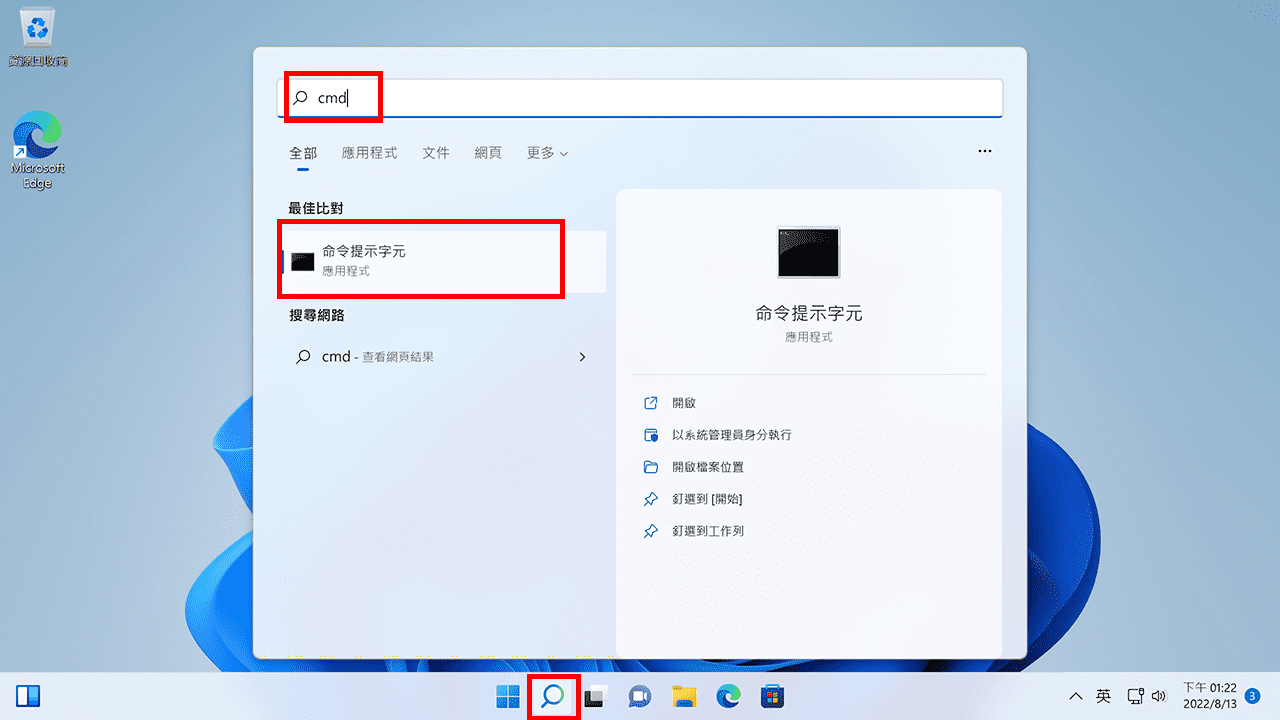Open Microsoft Store from the taskbar

pos(772,697)
